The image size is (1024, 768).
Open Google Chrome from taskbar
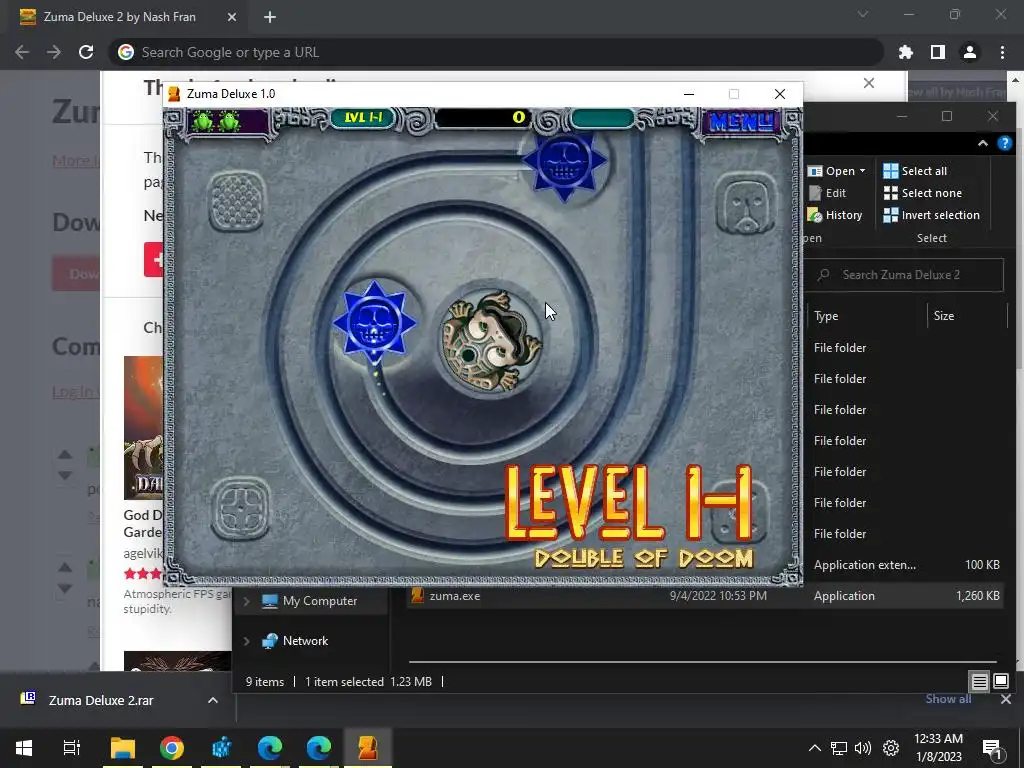tap(171, 748)
